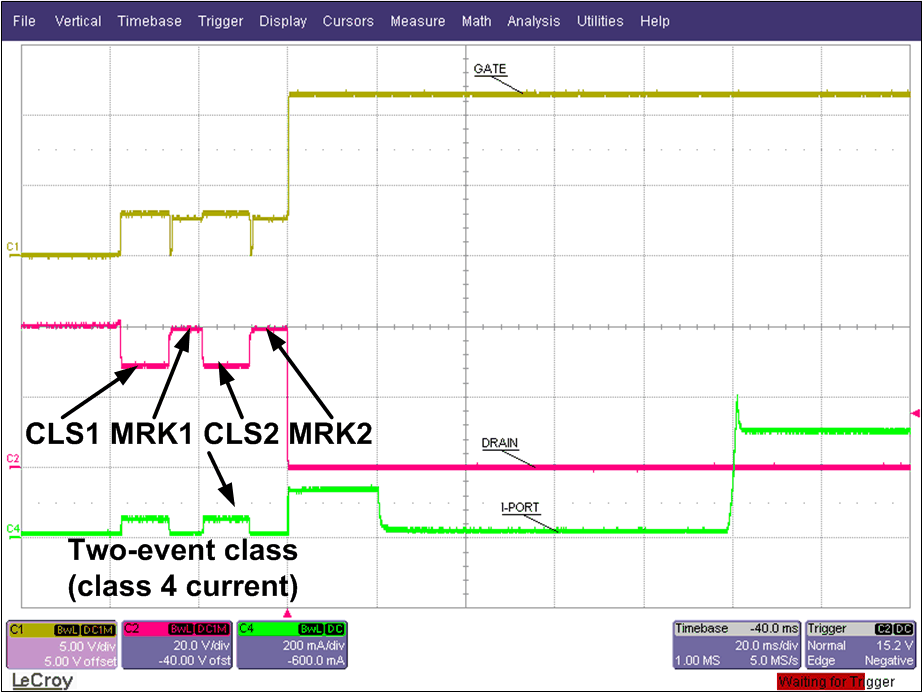Toggle Normal trigger mode in Trigger box
Screen dimensions: 922x692
[826, 645]
